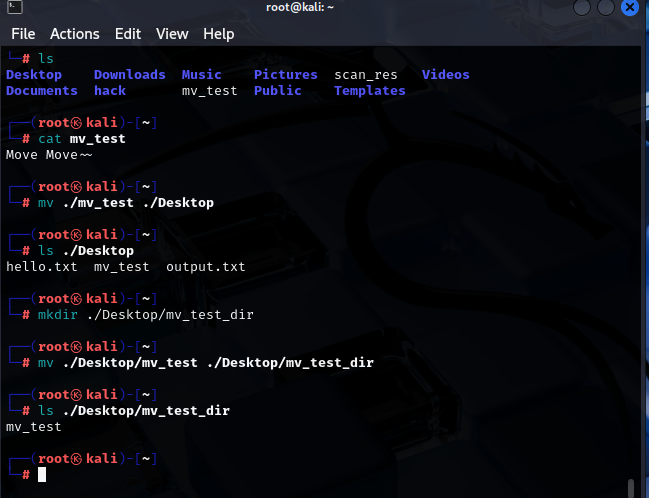Image resolution: width=649 pixels, height=498 pixels.
Task: Open the Actions menu
Action: pyautogui.click(x=75, y=34)
